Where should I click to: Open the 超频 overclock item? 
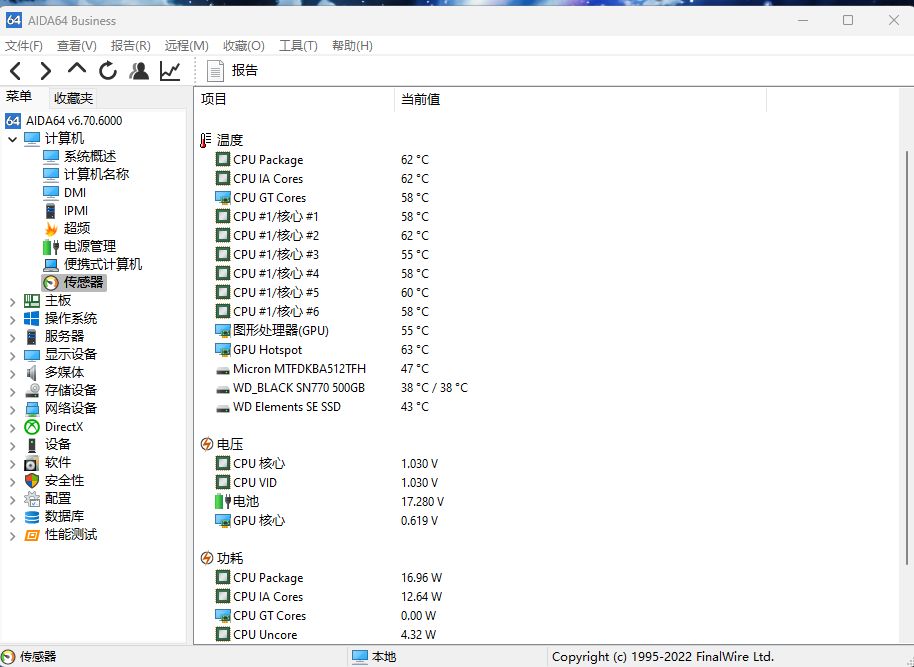(x=67, y=229)
